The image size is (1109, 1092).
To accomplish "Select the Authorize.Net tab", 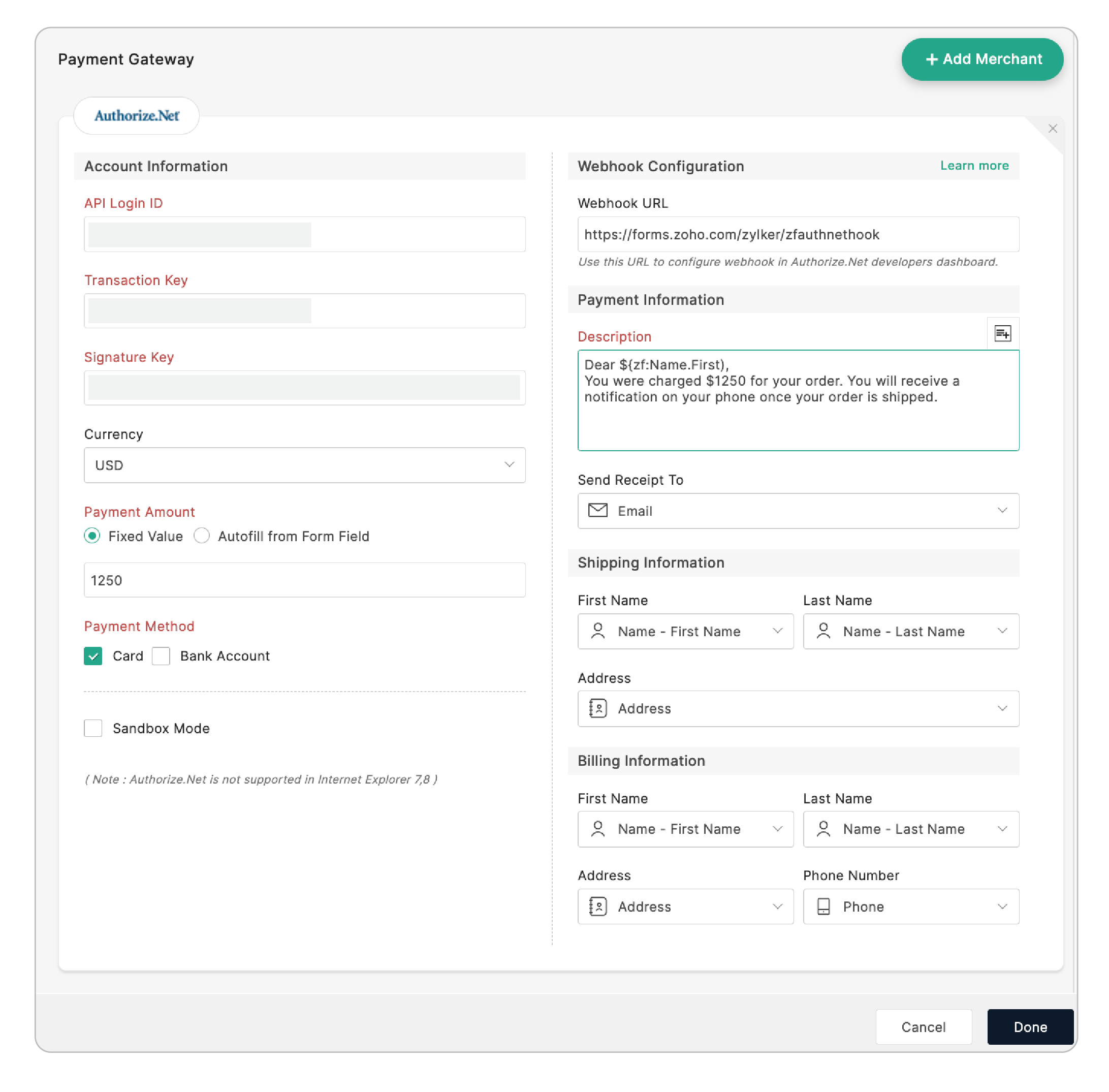I will [137, 115].
